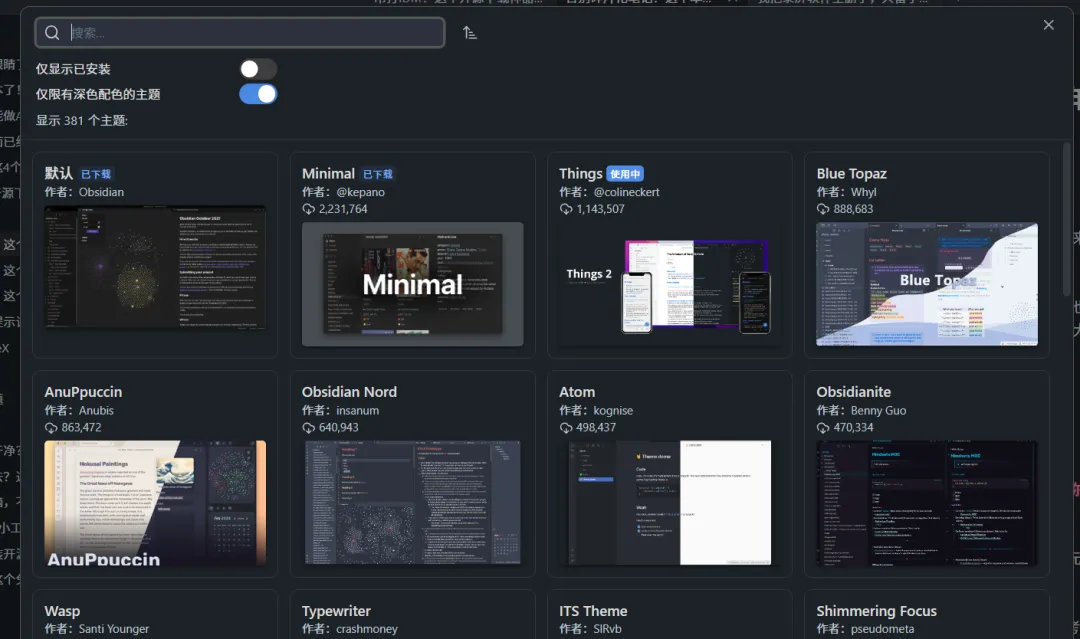The height and width of the screenshot is (639, 1080).
Task: Click download count 2,231,764
Action: click(x=343, y=209)
